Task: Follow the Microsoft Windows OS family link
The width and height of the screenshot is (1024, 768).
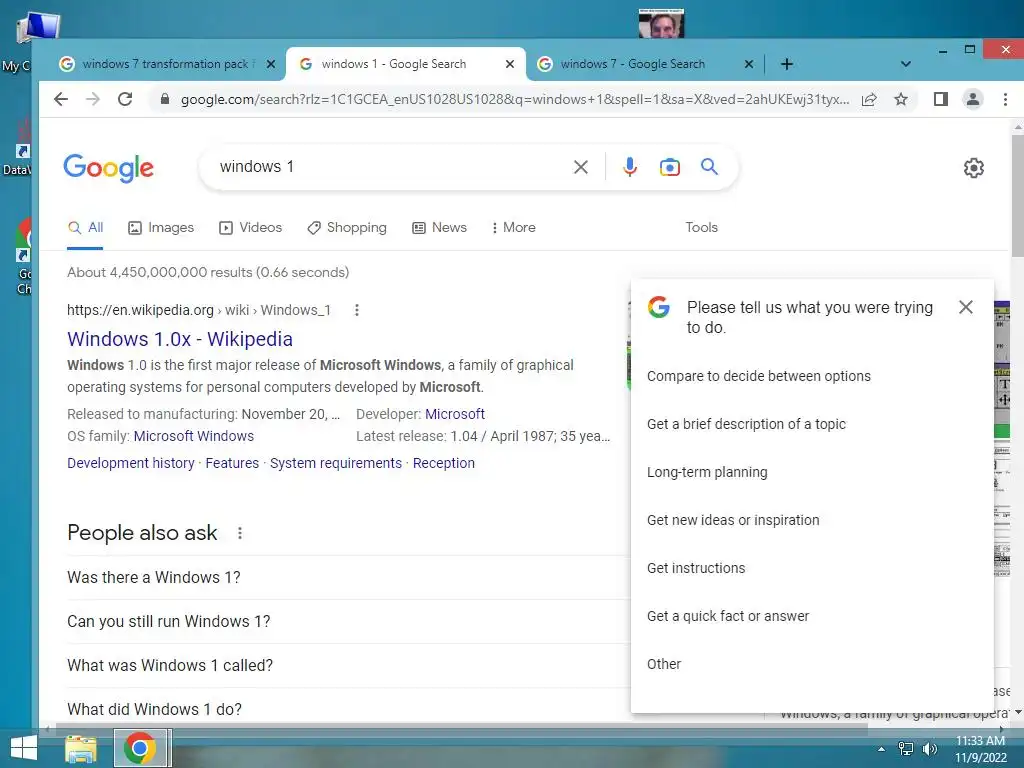Action: pyautogui.click(x=193, y=436)
